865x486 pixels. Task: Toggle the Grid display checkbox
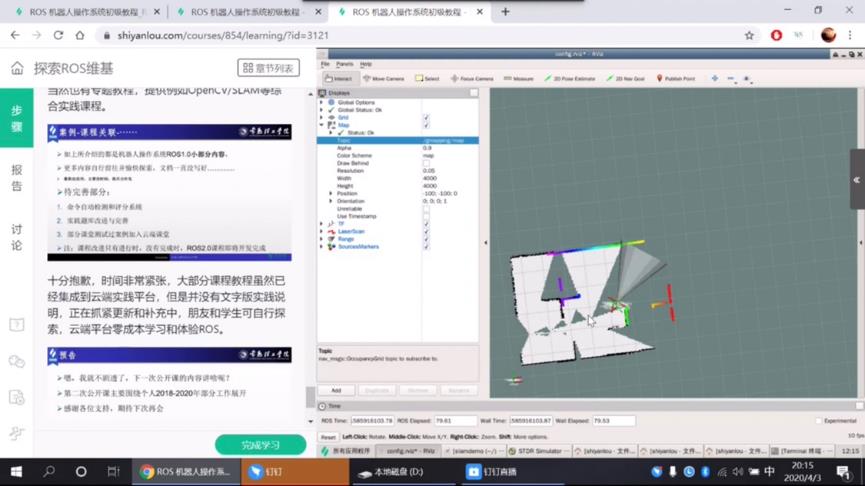coord(426,118)
